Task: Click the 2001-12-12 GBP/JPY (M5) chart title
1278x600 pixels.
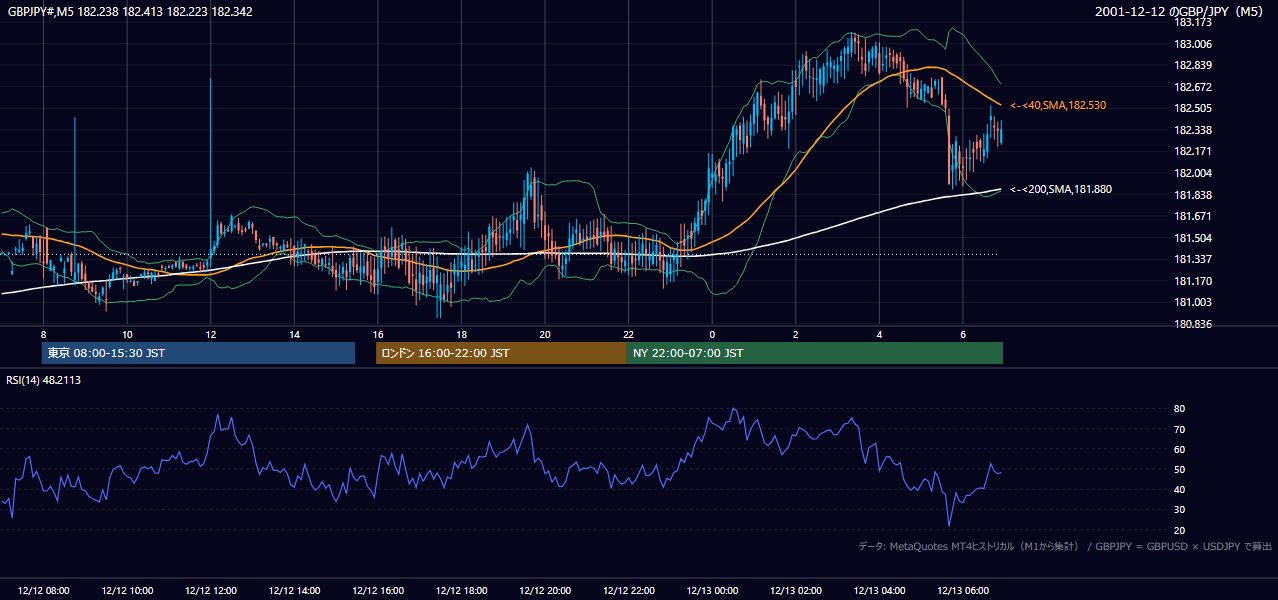Action: 1180,12
